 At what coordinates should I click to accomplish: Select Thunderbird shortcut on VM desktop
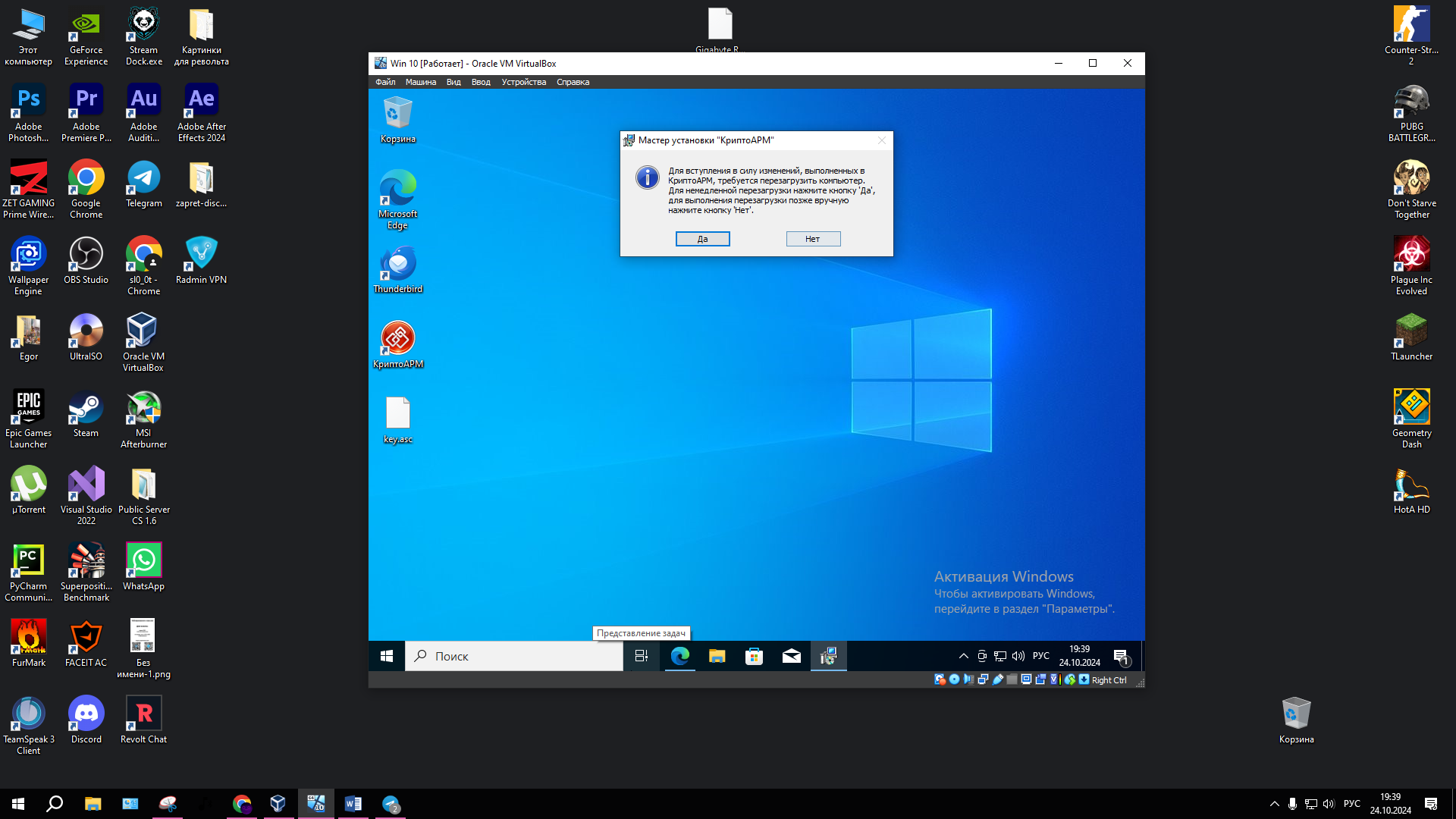point(397,270)
